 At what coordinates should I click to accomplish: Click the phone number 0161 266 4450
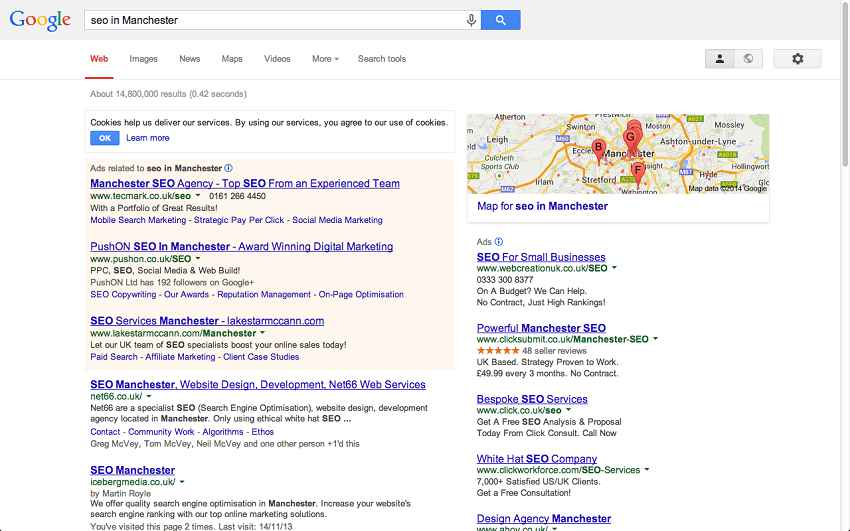tap(237, 196)
